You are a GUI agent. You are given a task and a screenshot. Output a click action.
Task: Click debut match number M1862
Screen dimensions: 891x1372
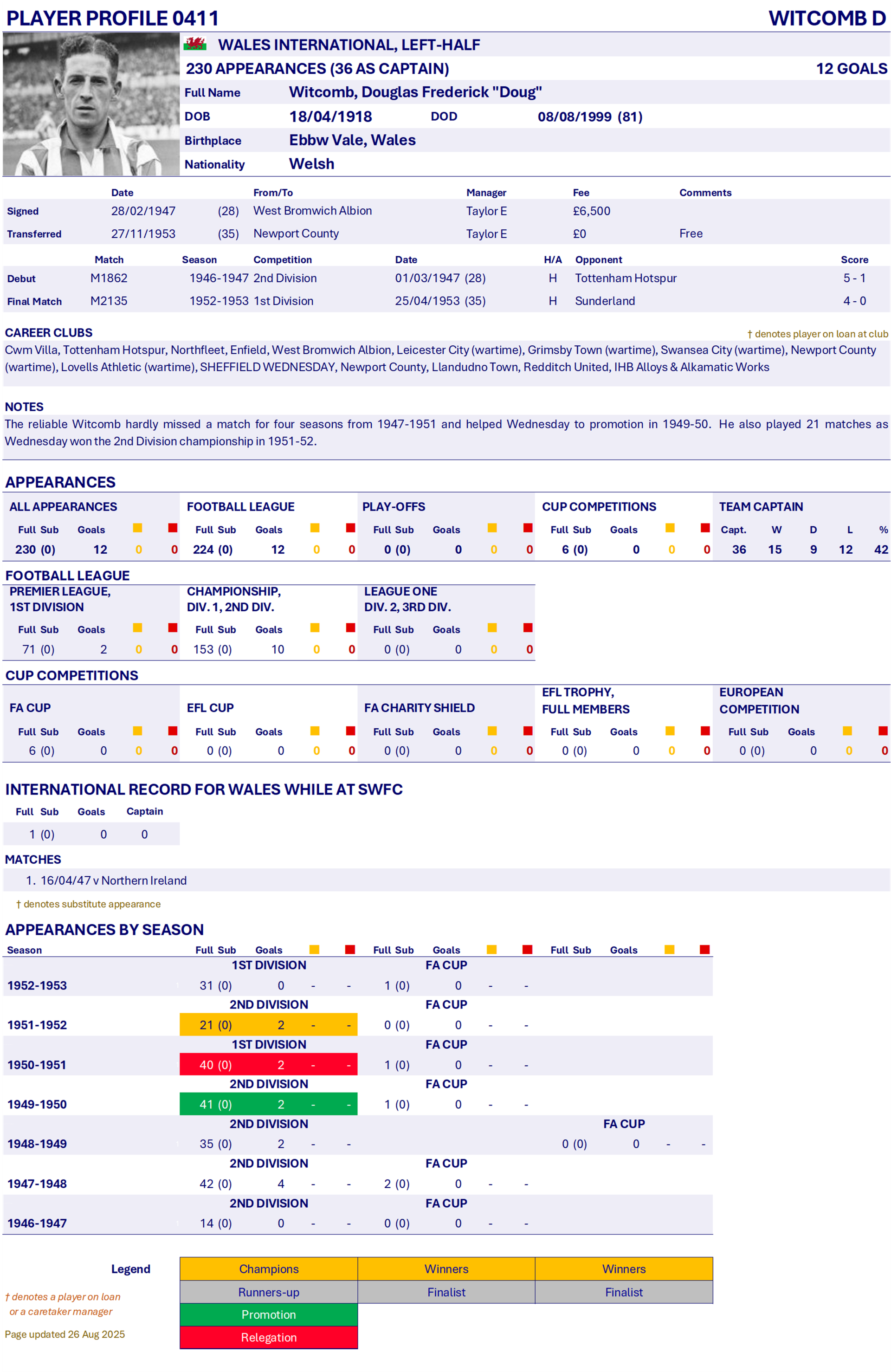point(109,278)
